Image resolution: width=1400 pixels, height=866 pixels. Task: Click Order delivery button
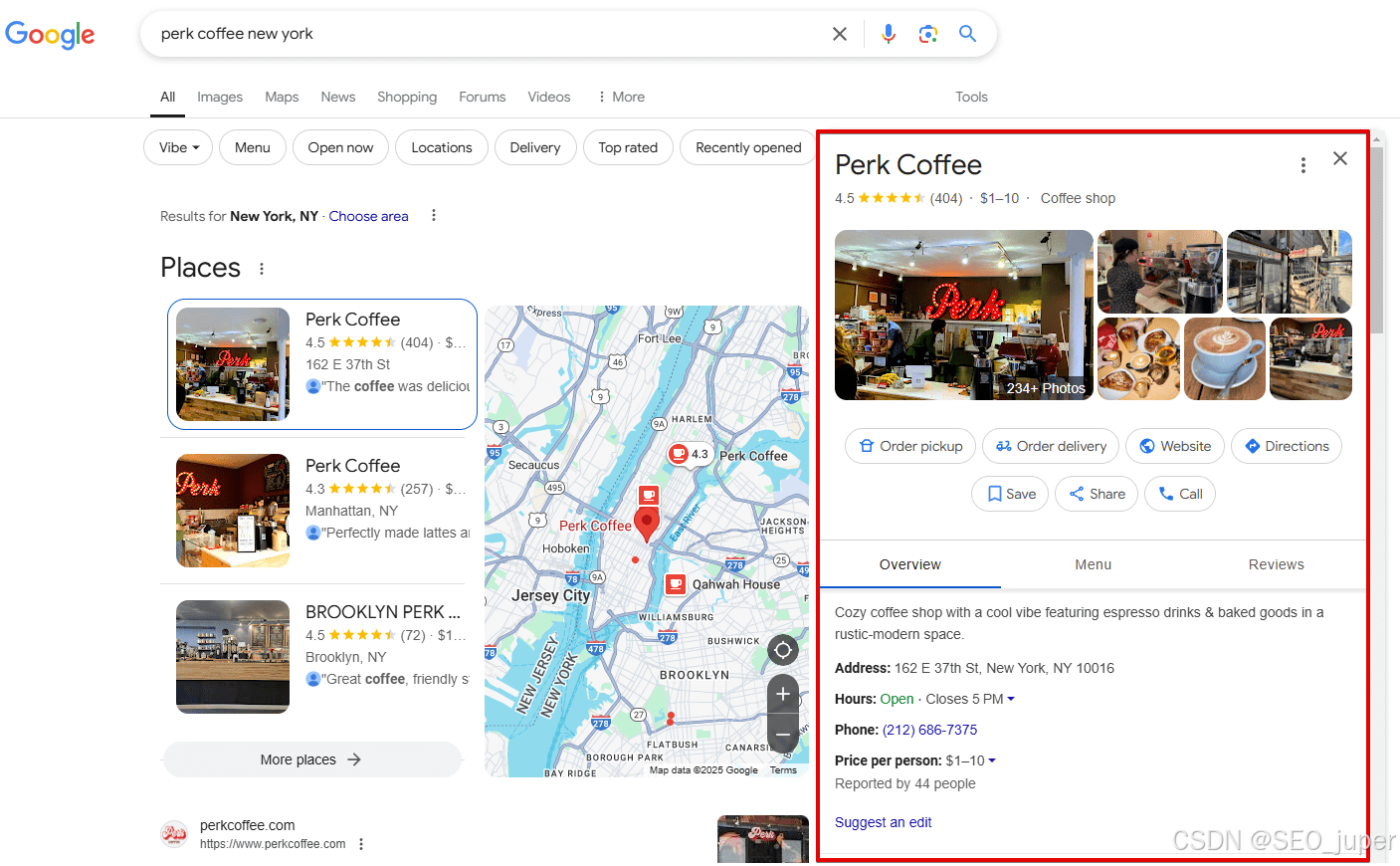click(x=1051, y=446)
